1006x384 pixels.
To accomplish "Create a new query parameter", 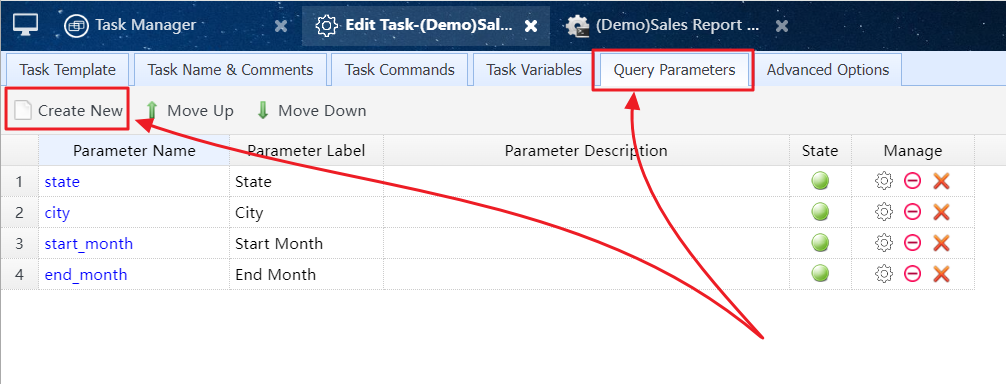I will click(x=69, y=111).
